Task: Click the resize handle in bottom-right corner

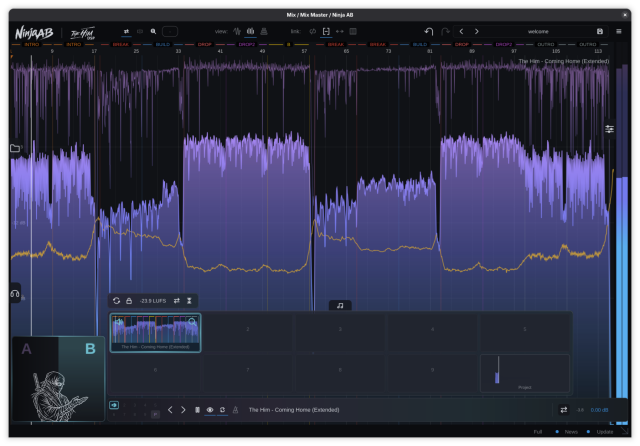Action: coord(625,431)
